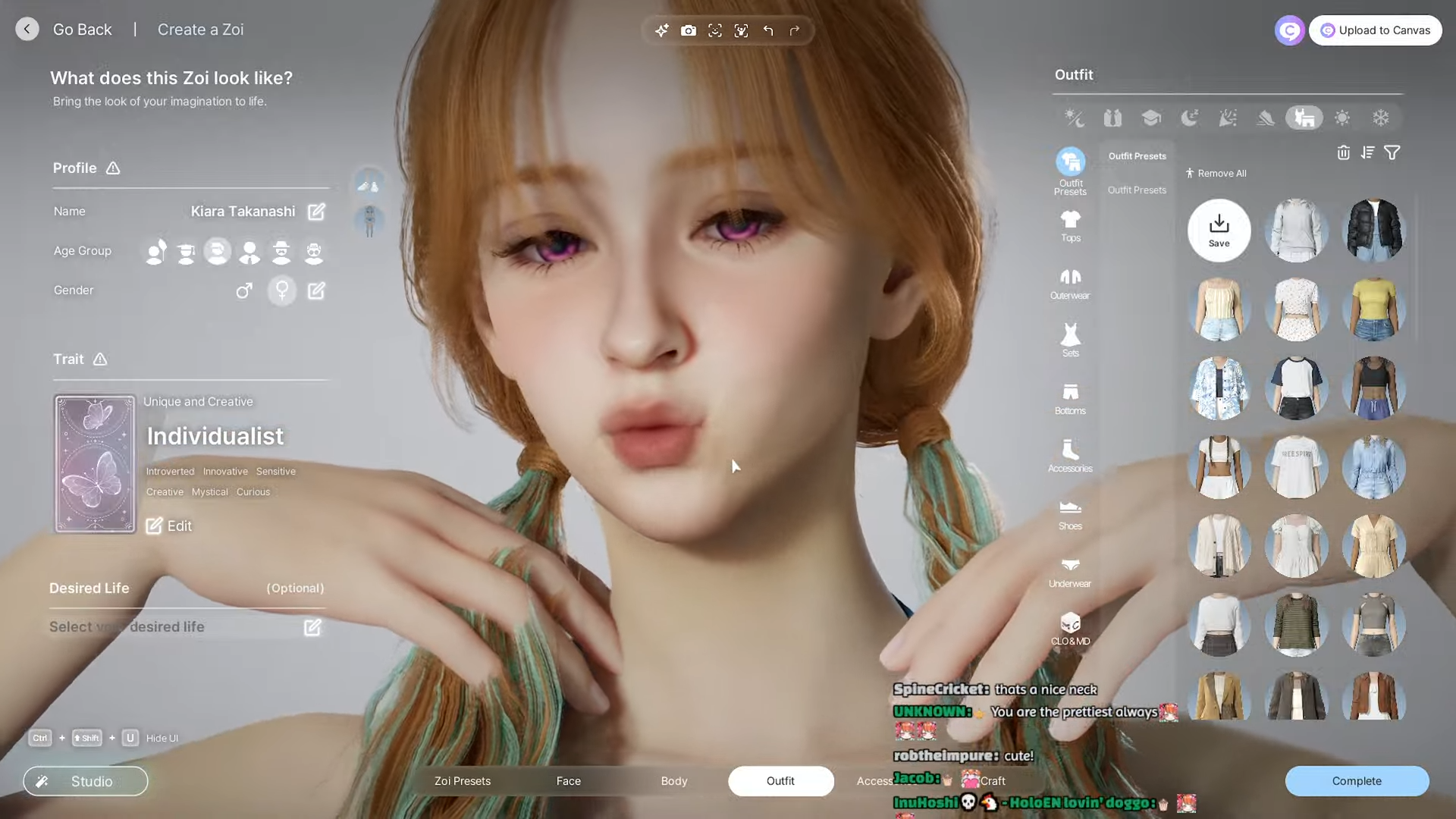The height and width of the screenshot is (819, 1456).
Task: Open the Outerwear clothing category
Action: [x=1070, y=283]
